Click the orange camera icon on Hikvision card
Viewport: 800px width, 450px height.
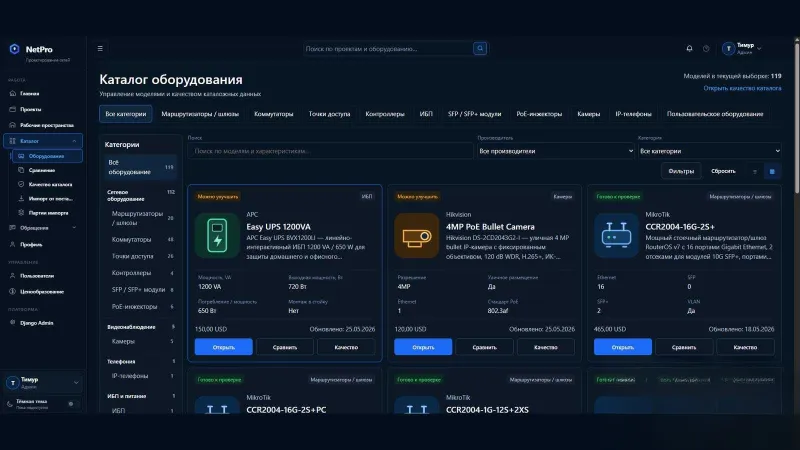pyautogui.click(x=416, y=236)
